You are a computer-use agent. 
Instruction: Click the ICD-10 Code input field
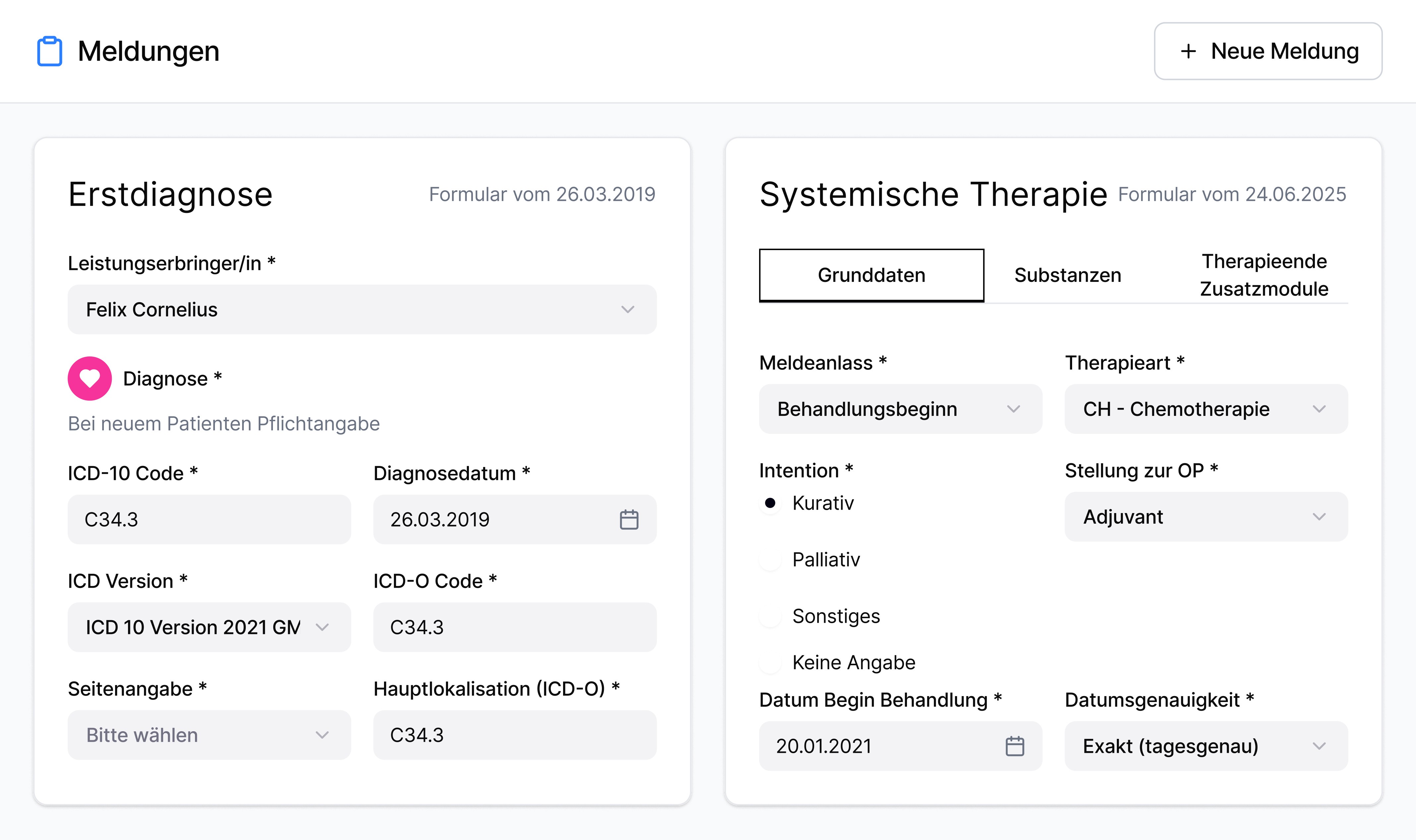[x=209, y=519]
